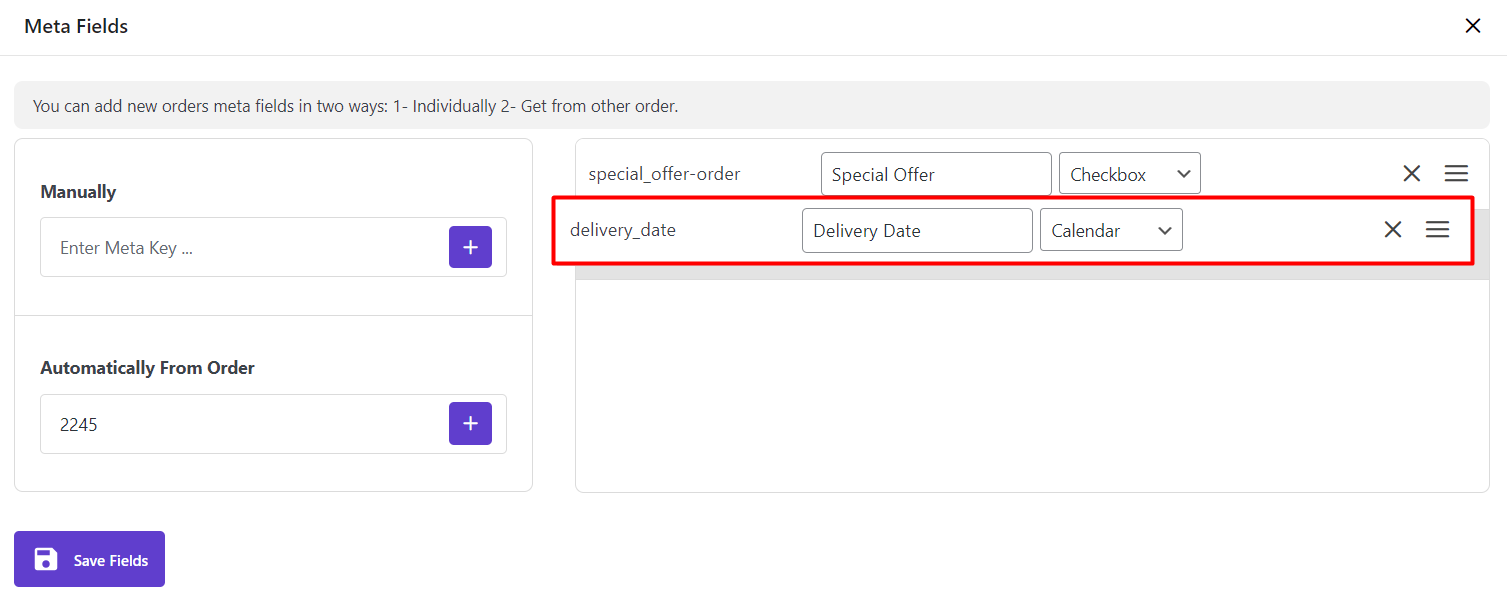Screen dimensions: 1507x605
Task: Click the plus button beside Enter Meta Key
Action: [470, 247]
